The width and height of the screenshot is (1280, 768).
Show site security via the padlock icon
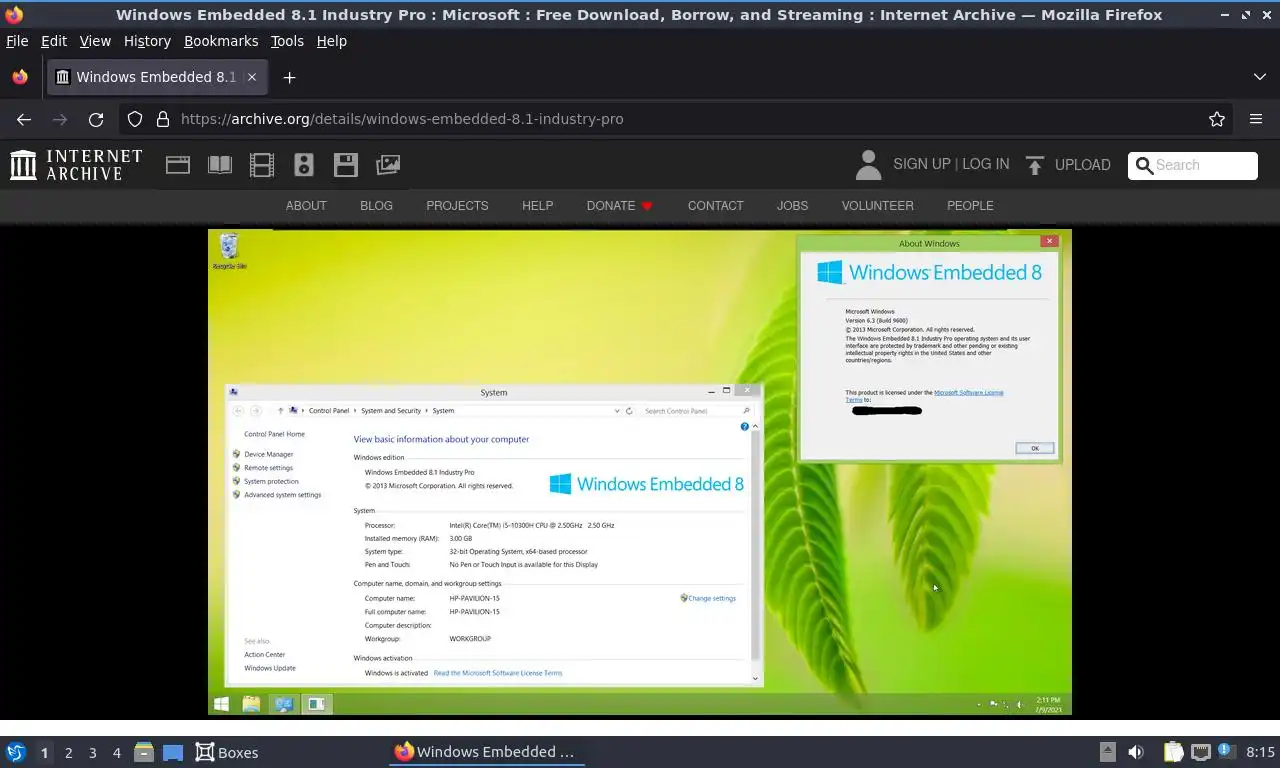[163, 119]
